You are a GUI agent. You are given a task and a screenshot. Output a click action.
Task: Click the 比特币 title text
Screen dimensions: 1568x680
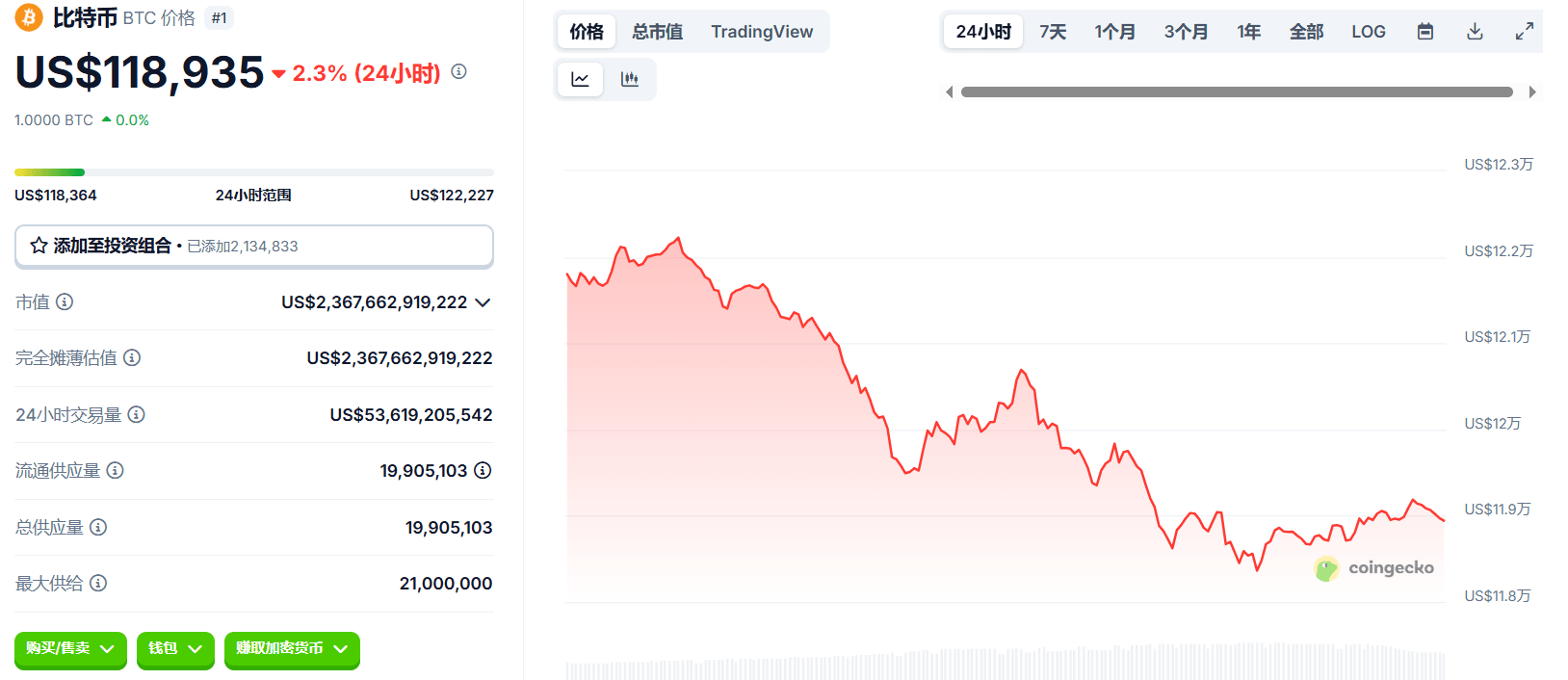(x=85, y=17)
